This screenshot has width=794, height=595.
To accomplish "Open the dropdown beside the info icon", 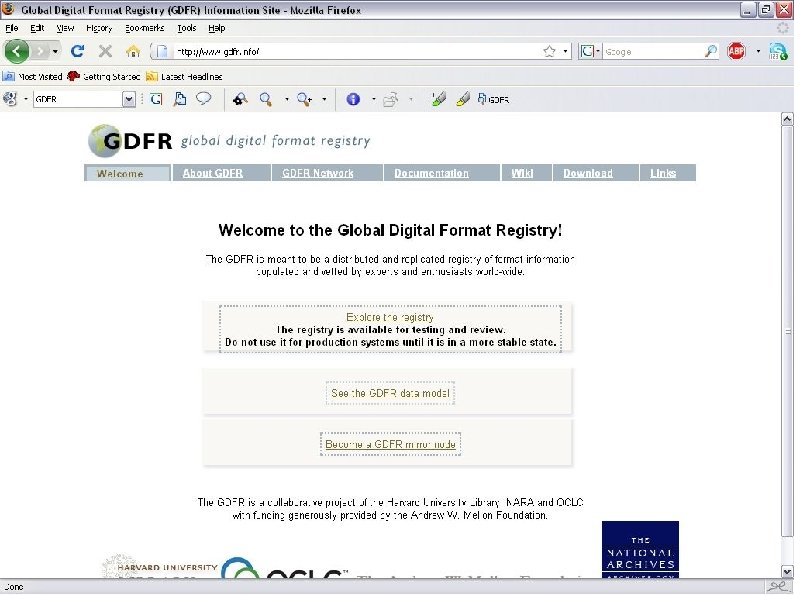I will click(374, 99).
